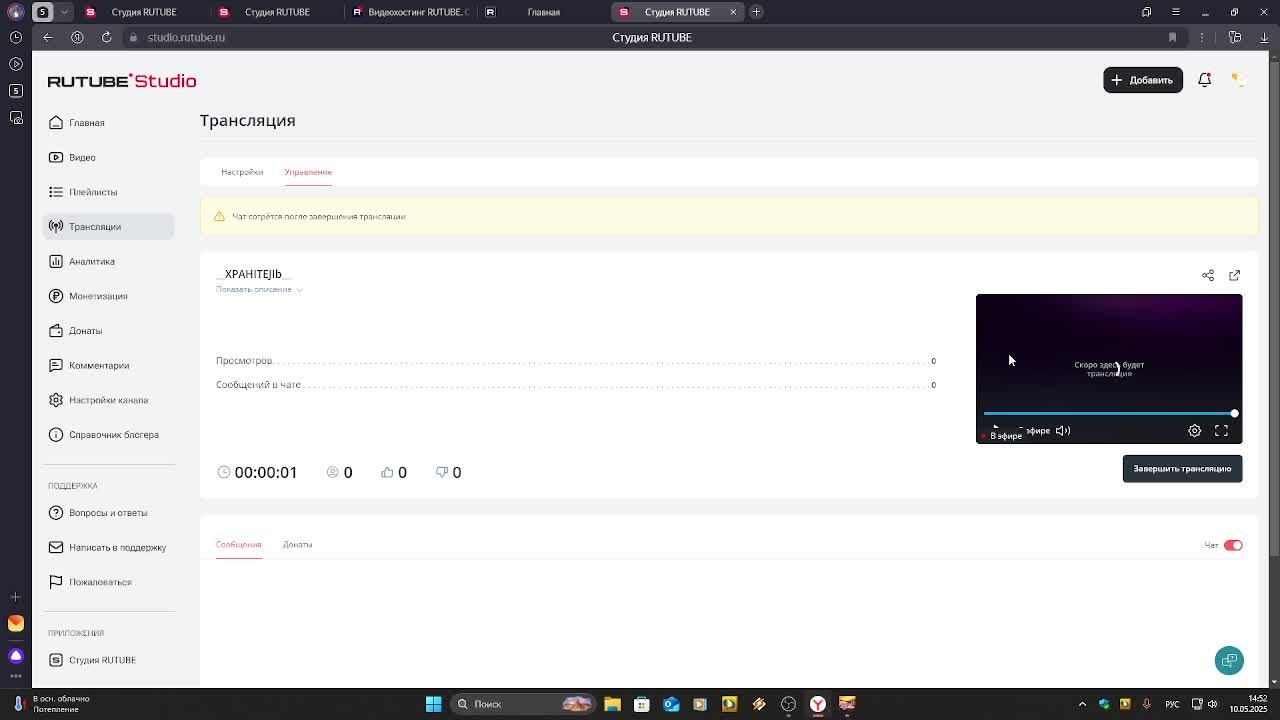Select the Донаты chat tab
Screen dimensions: 1280x720
(297, 545)
